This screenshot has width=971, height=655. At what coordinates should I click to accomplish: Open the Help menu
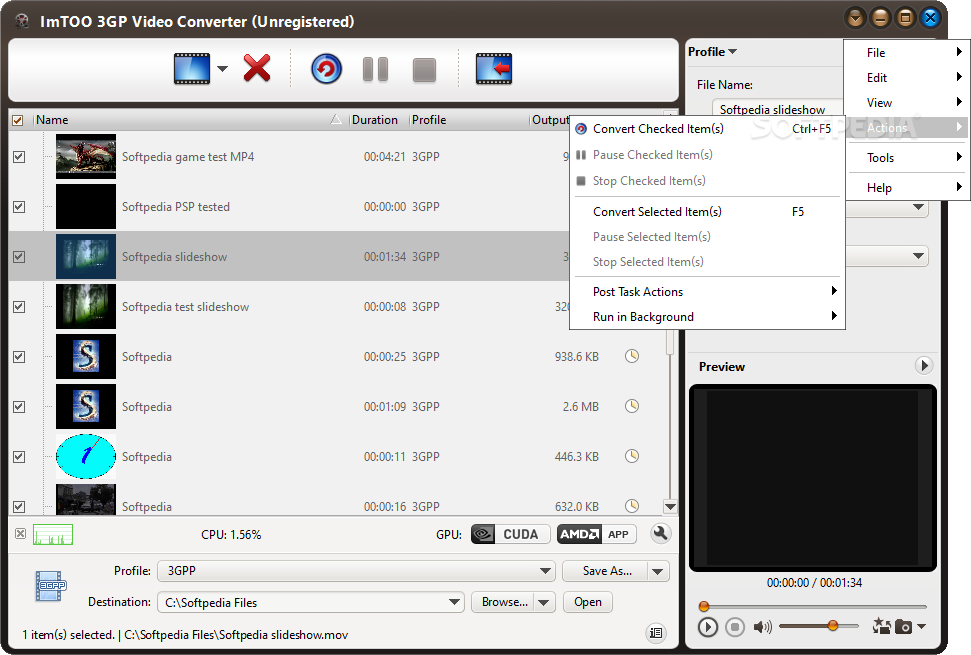(x=906, y=188)
